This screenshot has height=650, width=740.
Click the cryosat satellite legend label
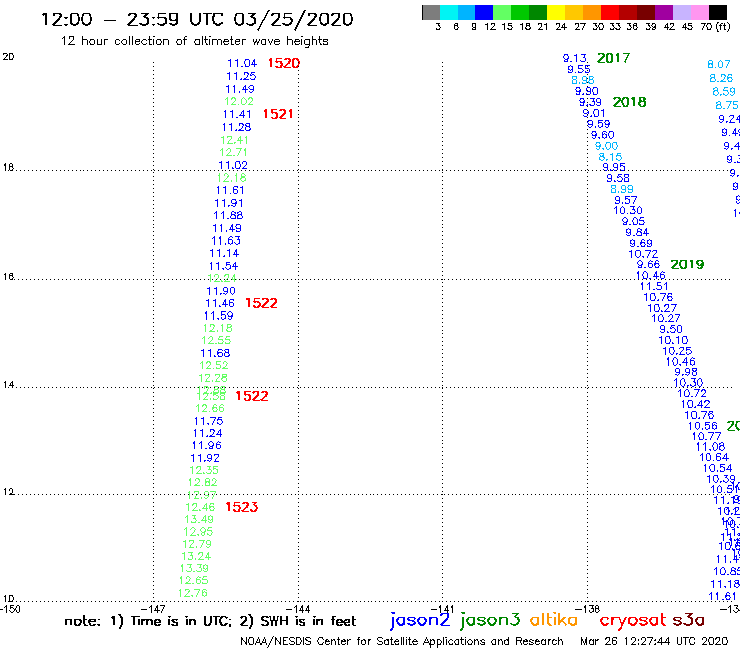pyautogui.click(x=633, y=620)
